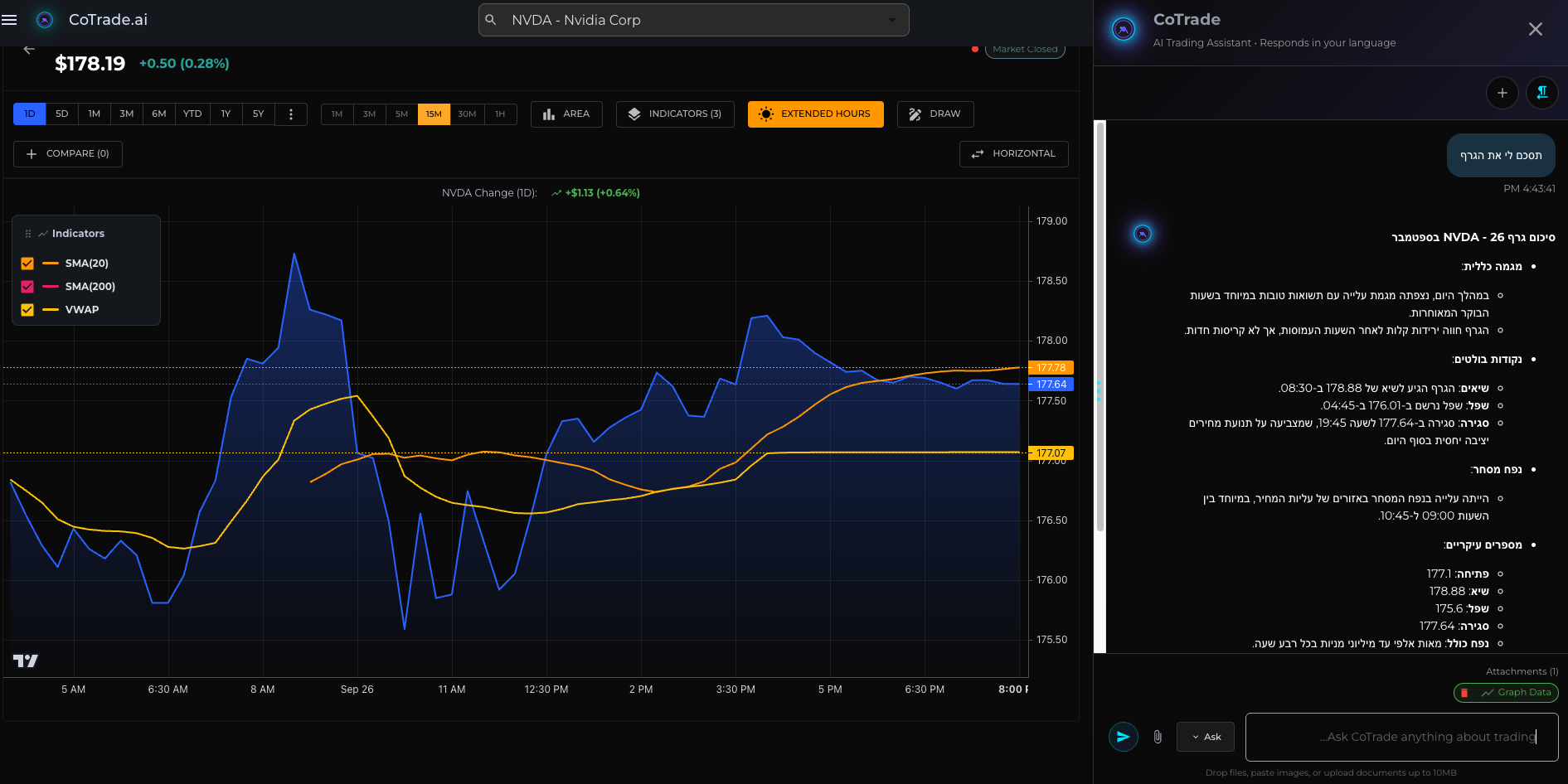Click the TradingView logo on chart

[26, 661]
